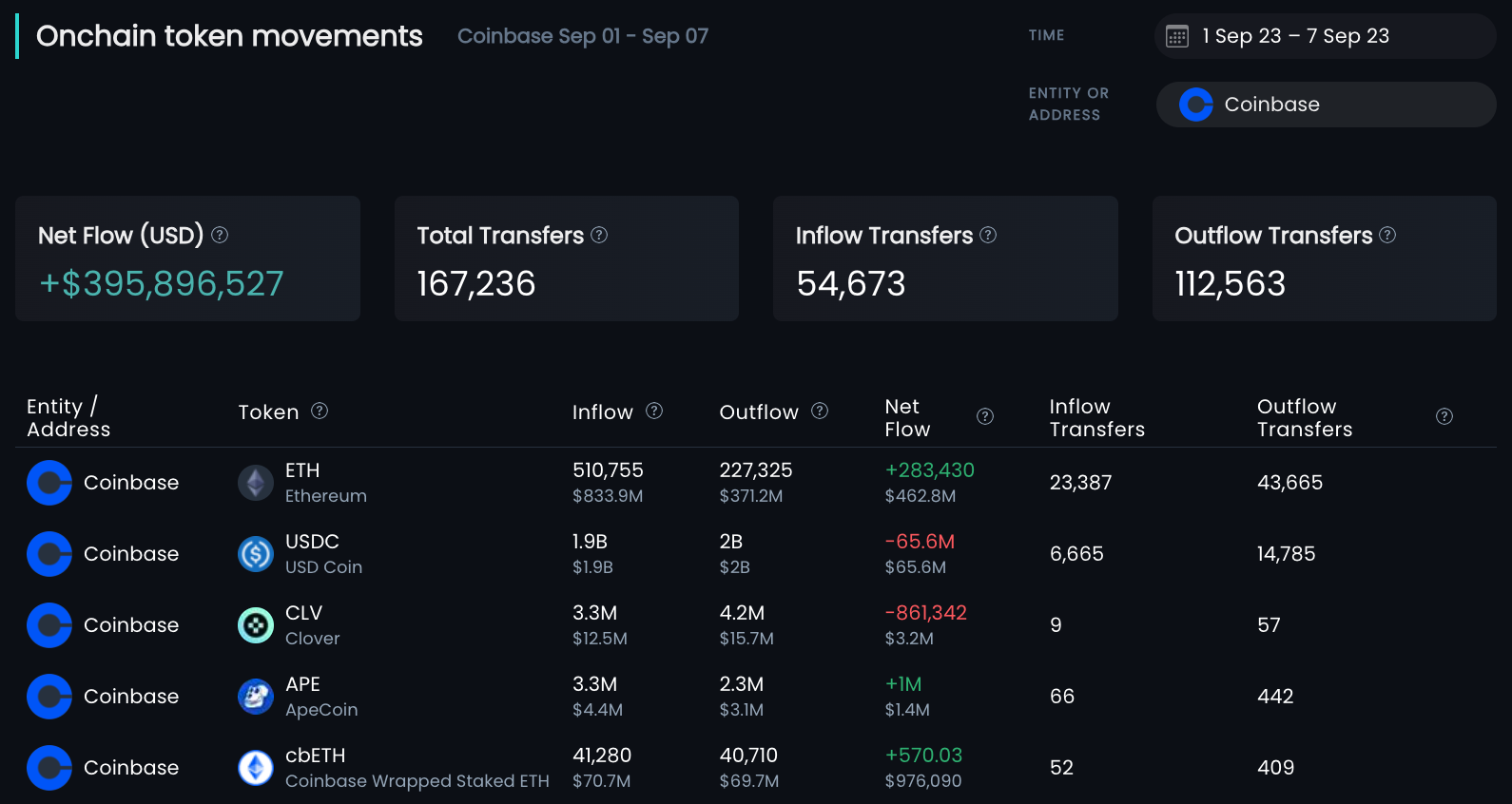Click ETH outflow value 227,325
This screenshot has height=804, width=1512.
click(x=756, y=470)
